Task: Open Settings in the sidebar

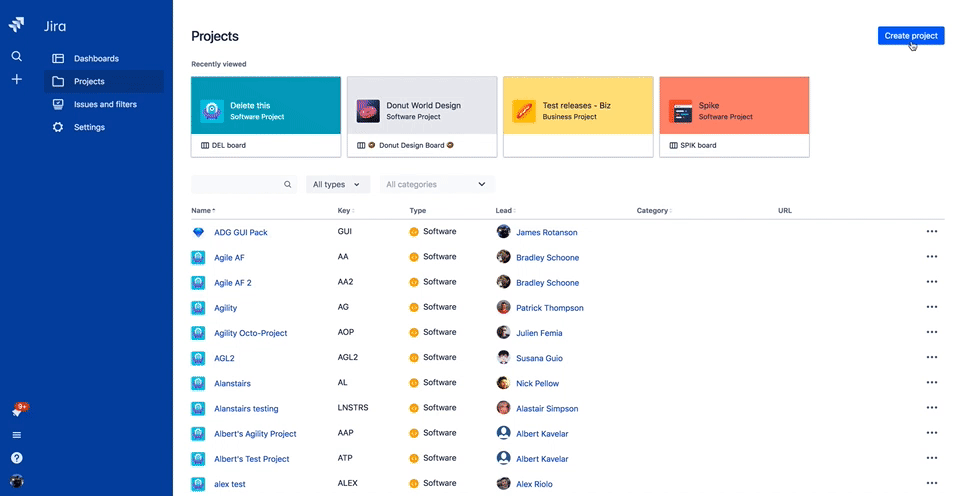Action: pyautogui.click(x=103, y=127)
